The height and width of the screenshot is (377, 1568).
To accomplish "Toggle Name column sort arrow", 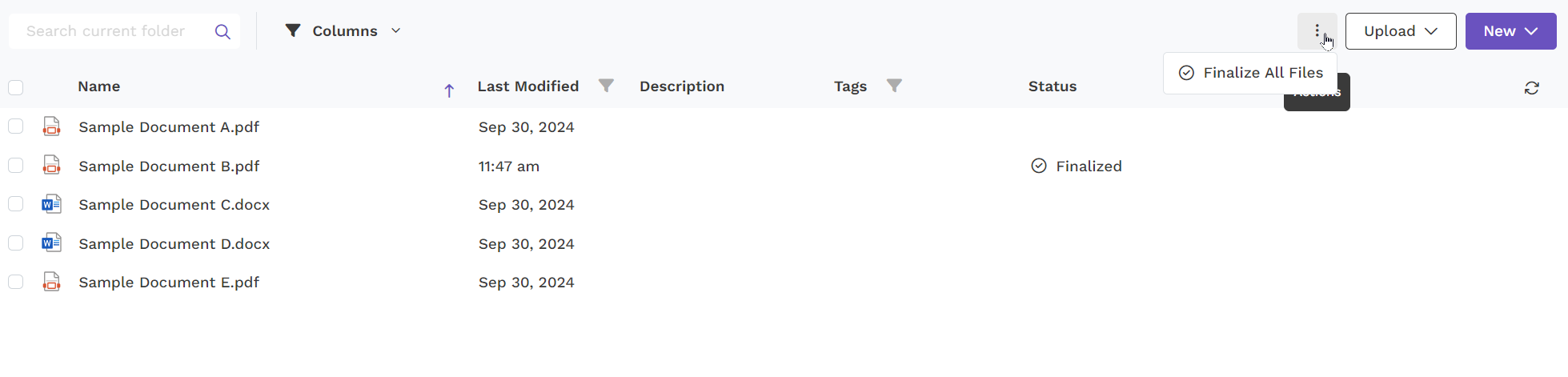I will (x=449, y=90).
